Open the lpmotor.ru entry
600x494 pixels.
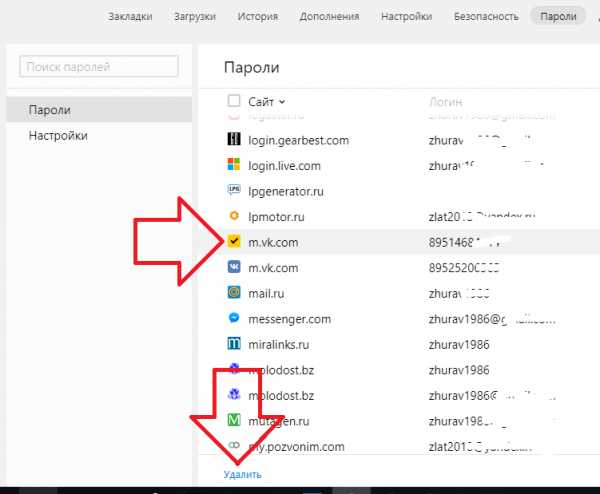point(276,217)
